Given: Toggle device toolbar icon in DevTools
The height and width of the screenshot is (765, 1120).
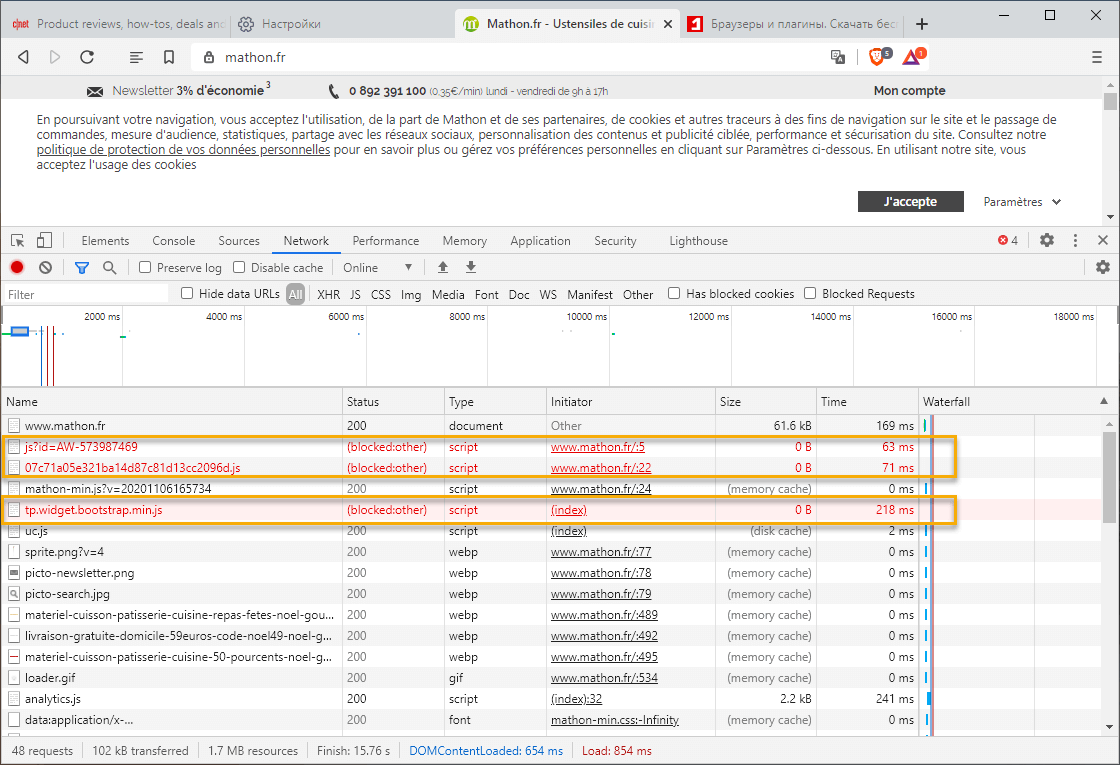Looking at the screenshot, I should 44,241.
